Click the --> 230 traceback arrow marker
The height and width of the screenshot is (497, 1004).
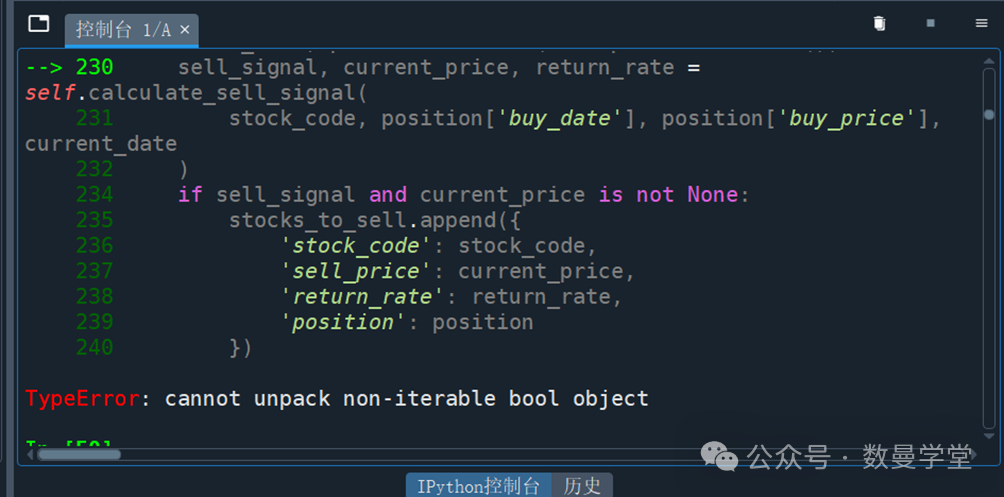pyautogui.click(x=69, y=67)
